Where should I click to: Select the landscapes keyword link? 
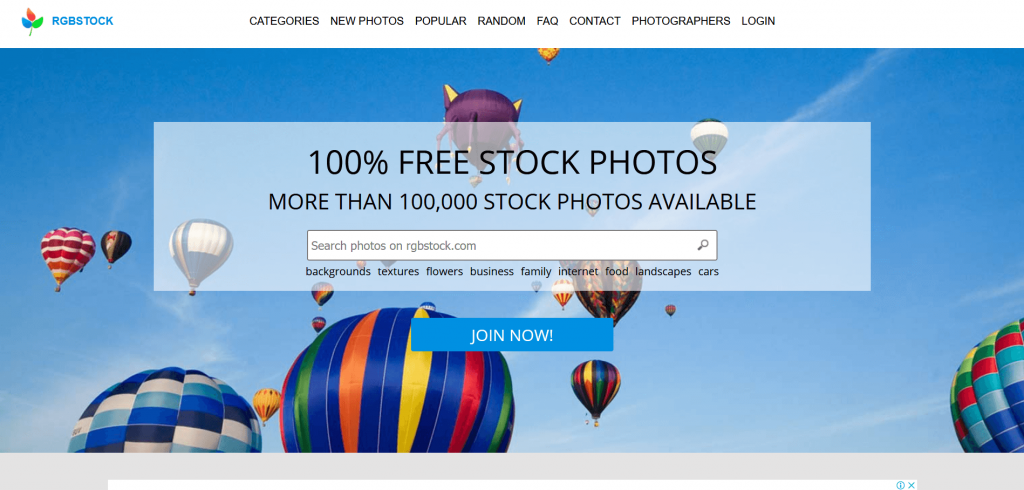(663, 271)
